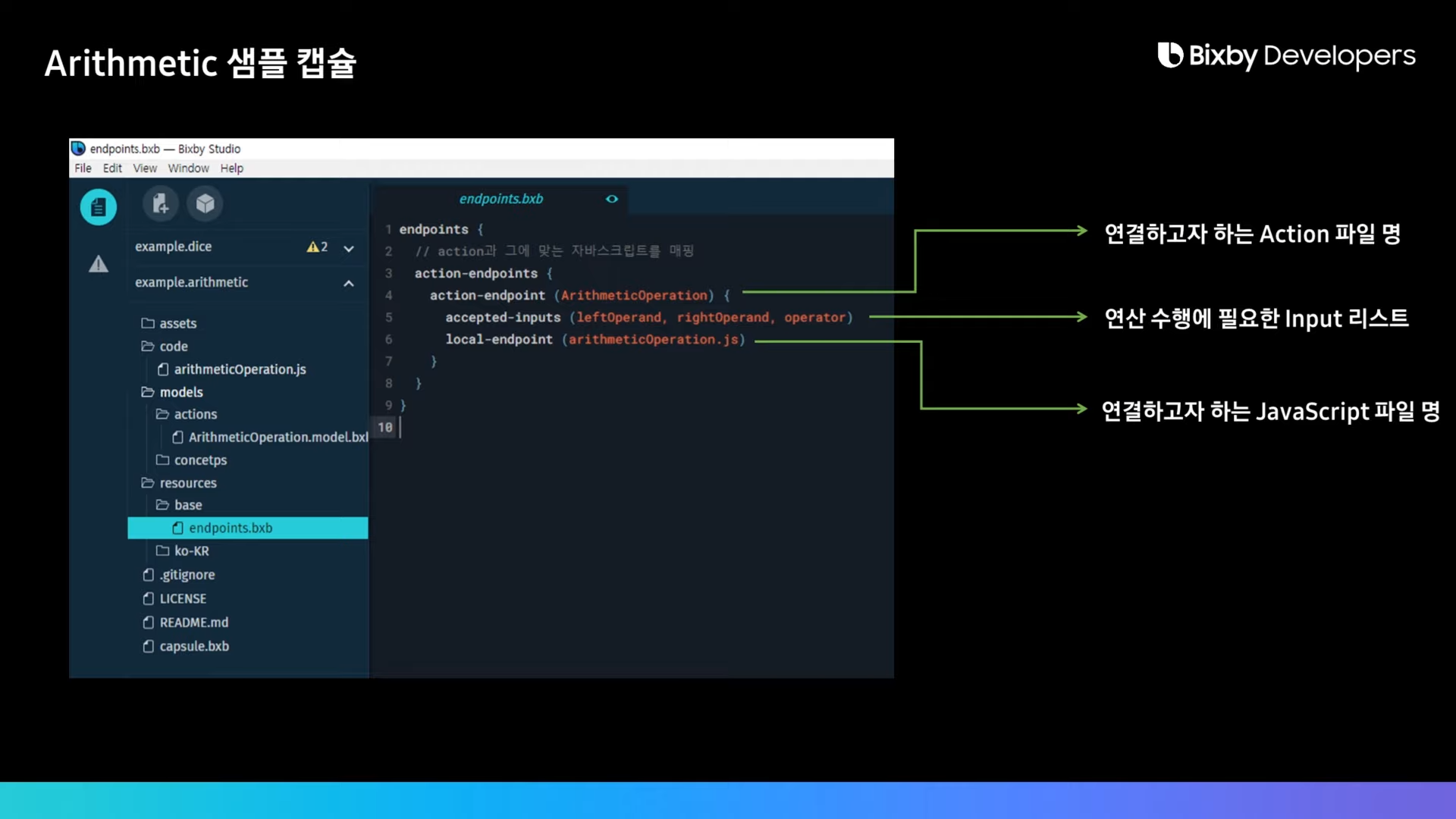Collapse the models folder

(180, 392)
